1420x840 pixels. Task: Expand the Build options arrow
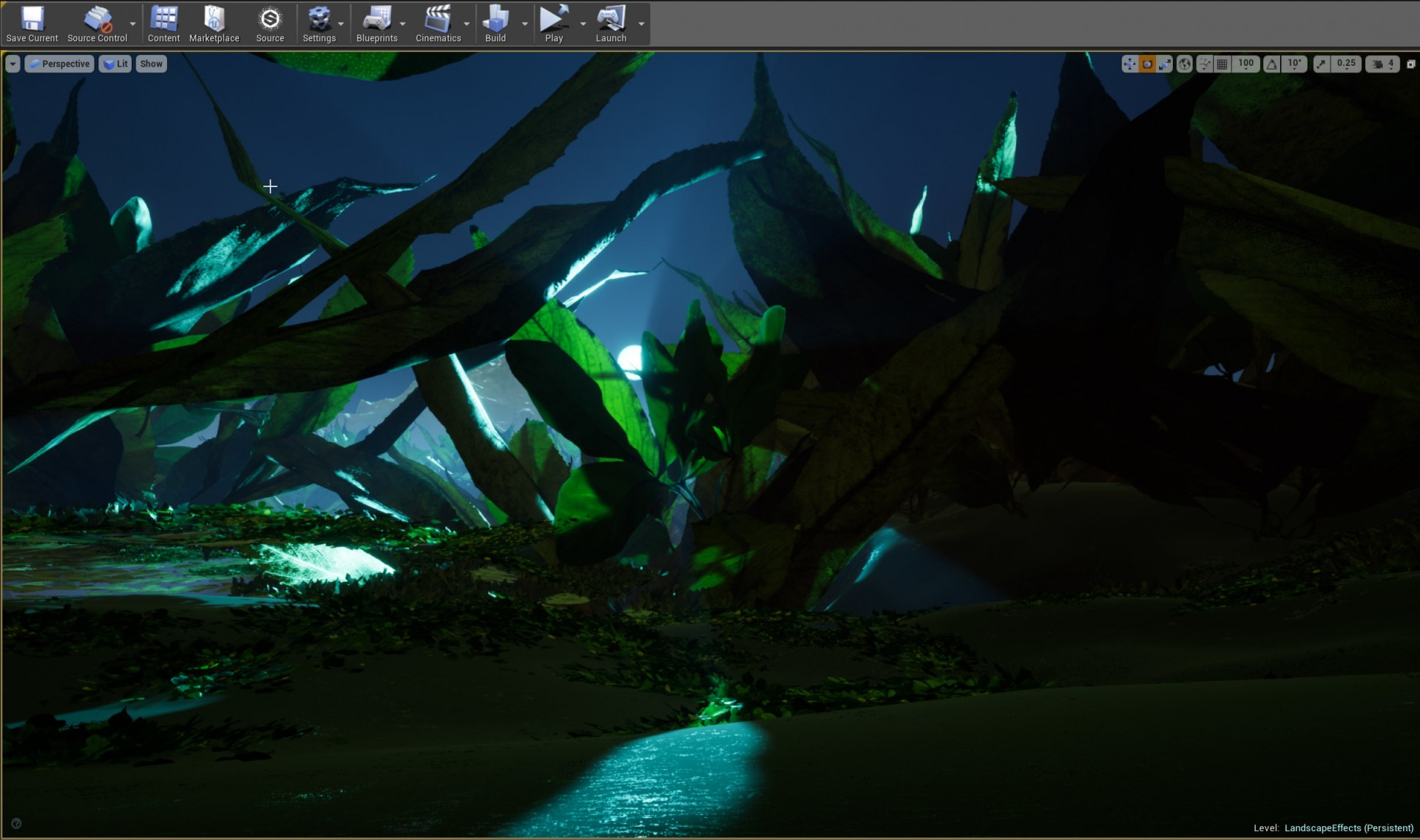(525, 24)
